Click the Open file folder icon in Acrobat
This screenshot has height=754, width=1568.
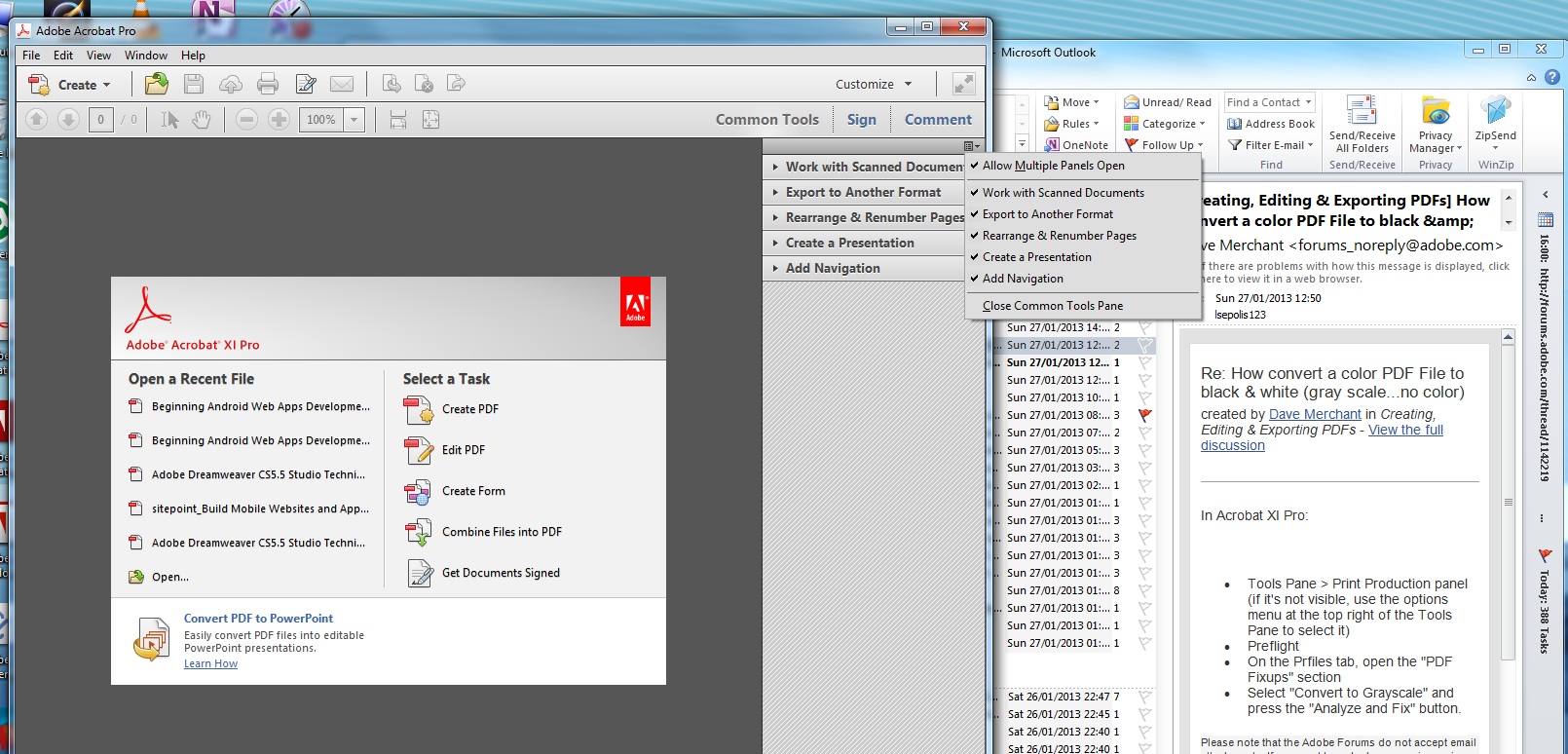pos(156,84)
